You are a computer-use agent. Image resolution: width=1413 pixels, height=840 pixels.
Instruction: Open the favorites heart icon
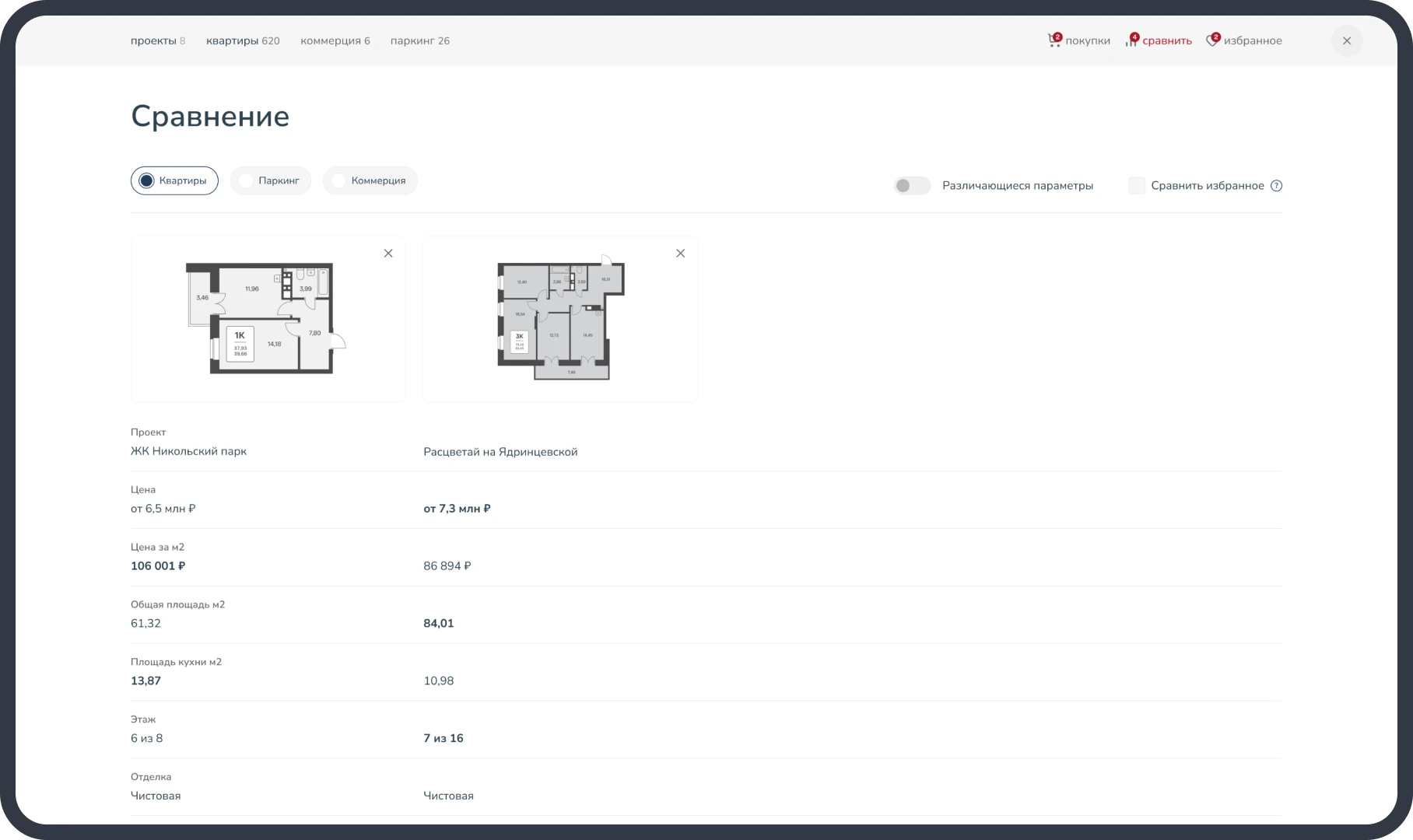(1212, 40)
